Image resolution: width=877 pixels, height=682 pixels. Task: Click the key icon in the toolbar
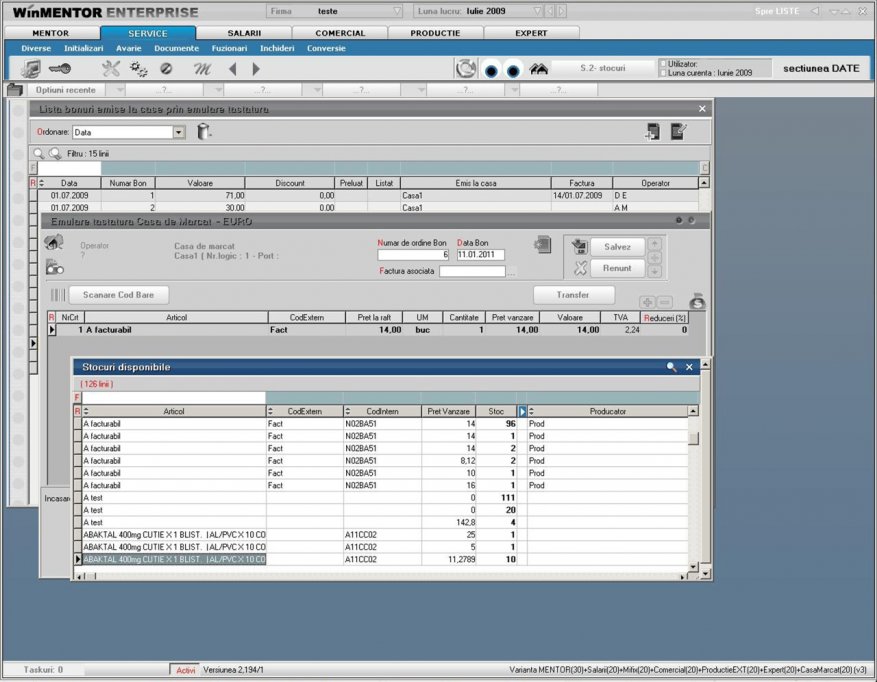click(x=59, y=69)
